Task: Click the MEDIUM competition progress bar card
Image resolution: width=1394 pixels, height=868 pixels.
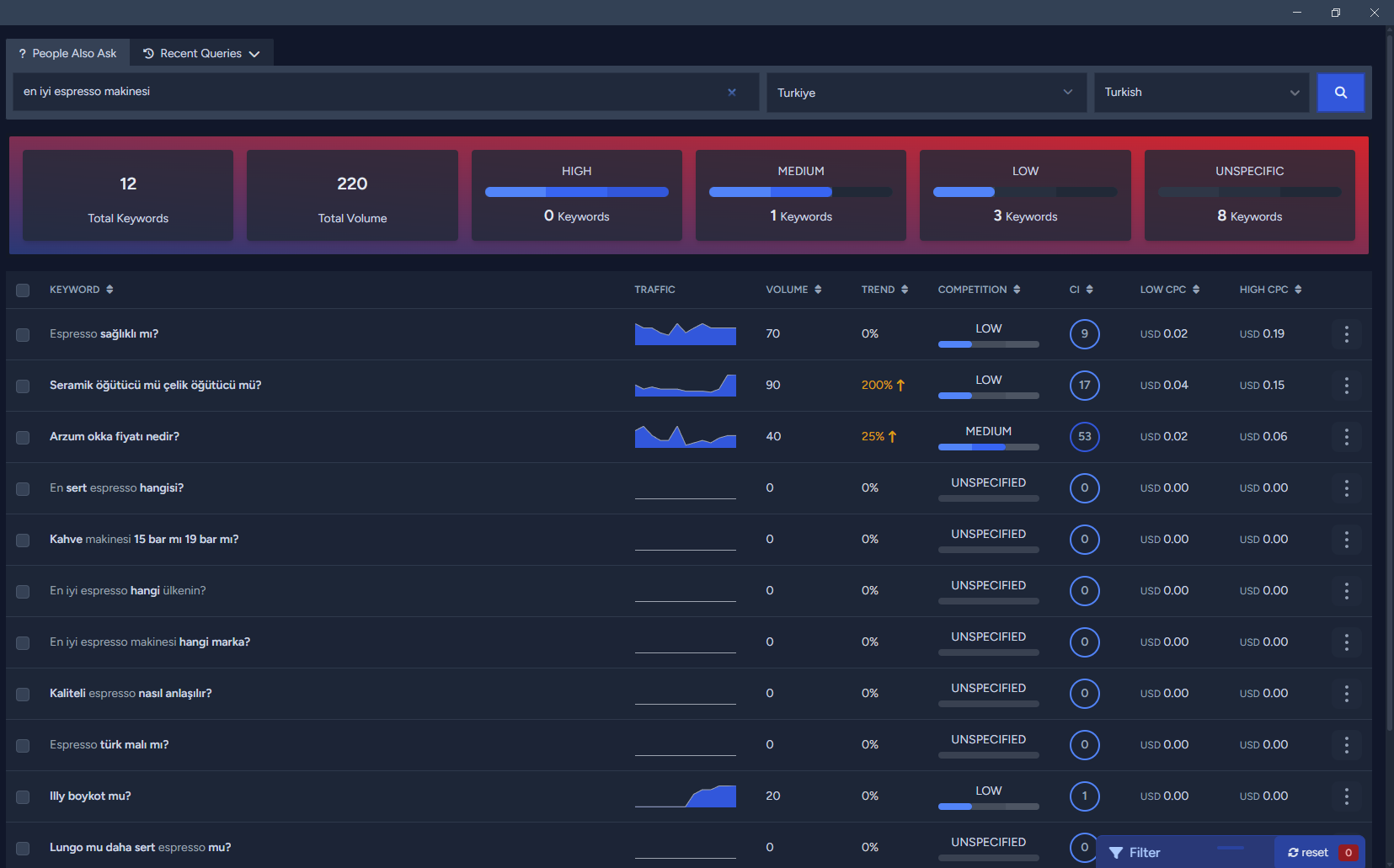Action: tap(800, 195)
